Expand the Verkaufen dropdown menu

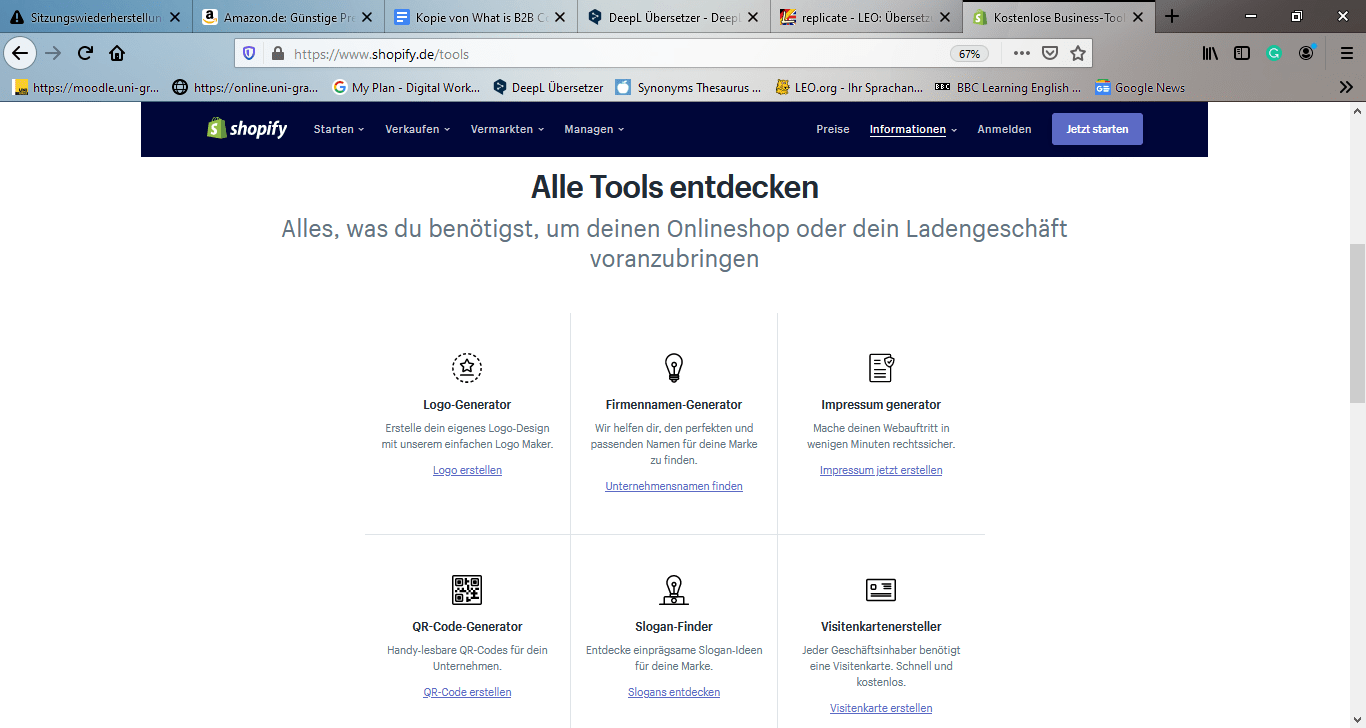[418, 129]
